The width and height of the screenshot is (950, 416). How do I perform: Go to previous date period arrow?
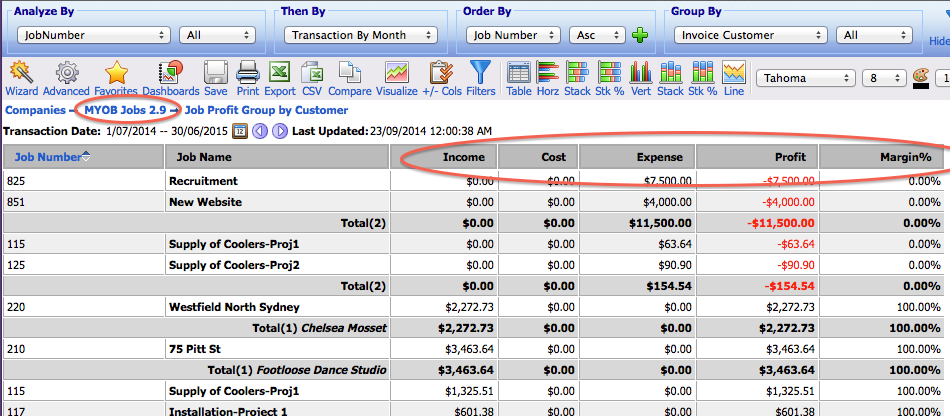(x=260, y=131)
